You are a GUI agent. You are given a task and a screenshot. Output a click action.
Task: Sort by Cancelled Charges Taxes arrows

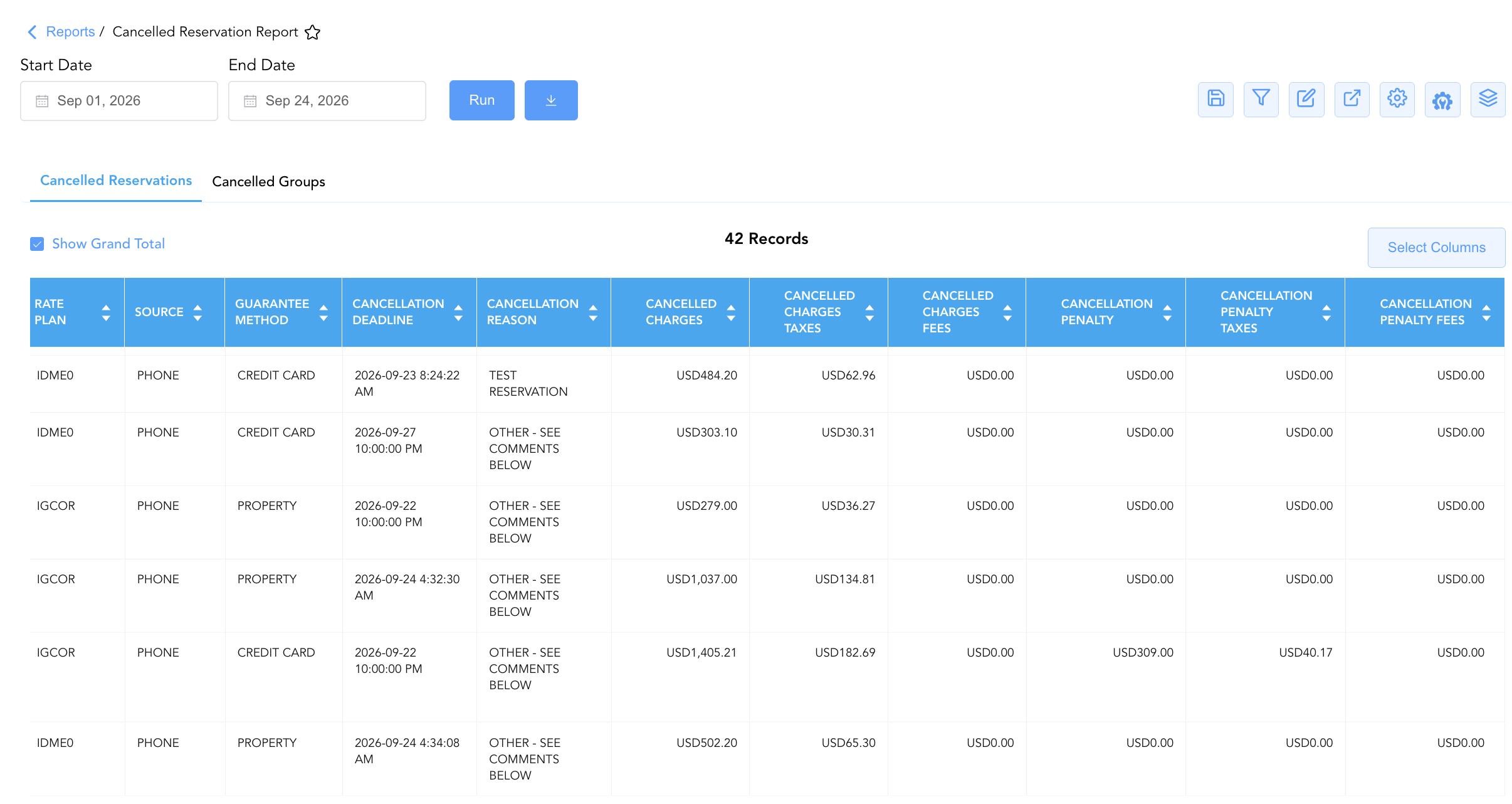pyautogui.click(x=869, y=312)
